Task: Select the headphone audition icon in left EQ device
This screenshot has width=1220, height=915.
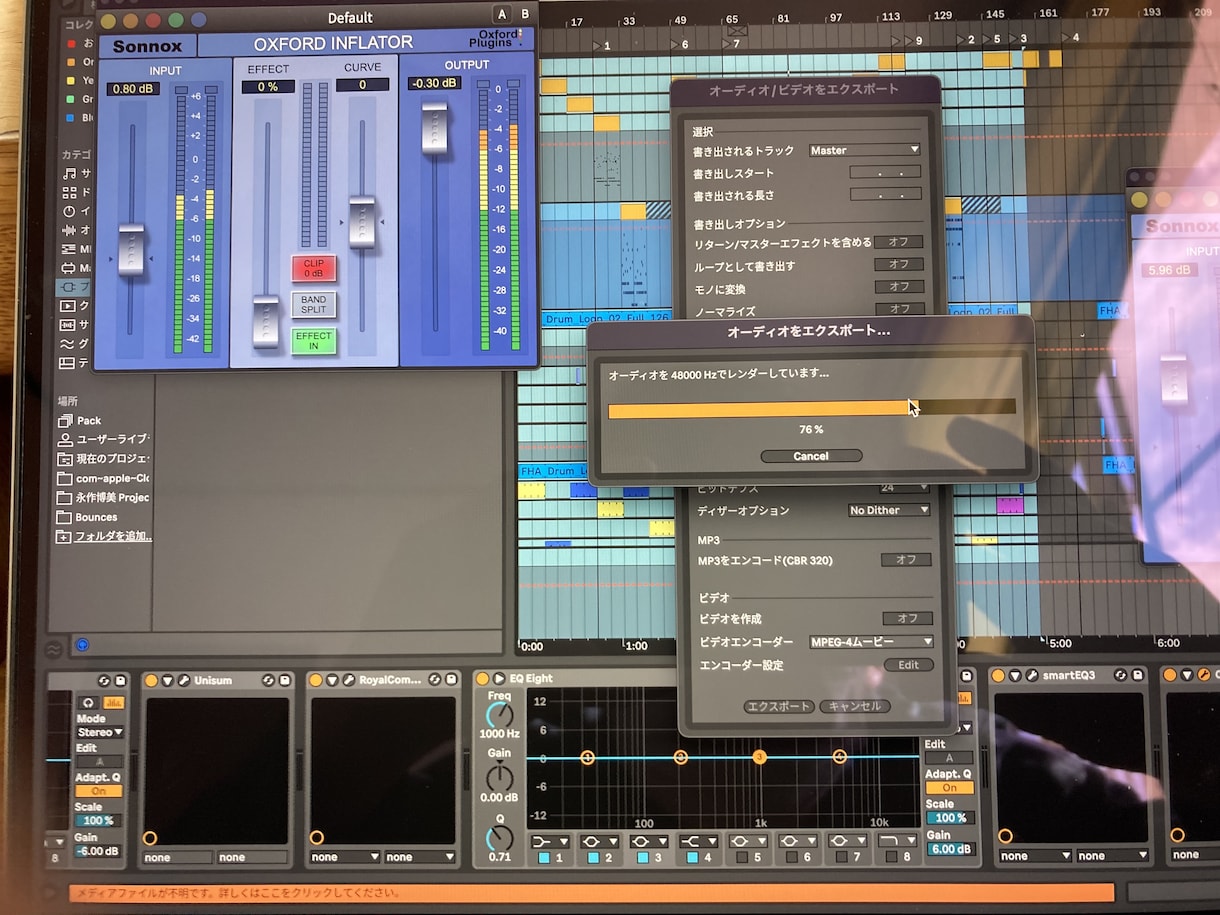Action: tap(89, 703)
